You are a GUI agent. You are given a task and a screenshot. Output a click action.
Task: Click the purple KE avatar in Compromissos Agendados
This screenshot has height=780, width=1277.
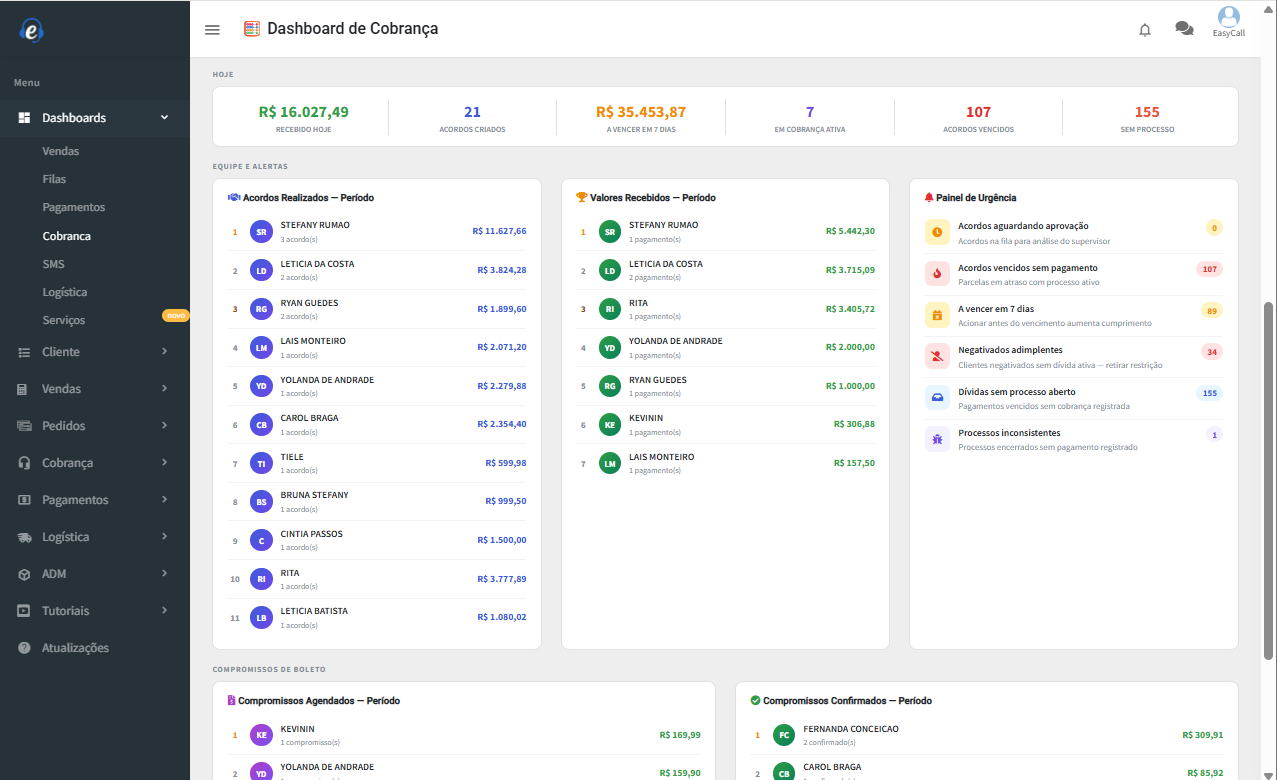261,736
